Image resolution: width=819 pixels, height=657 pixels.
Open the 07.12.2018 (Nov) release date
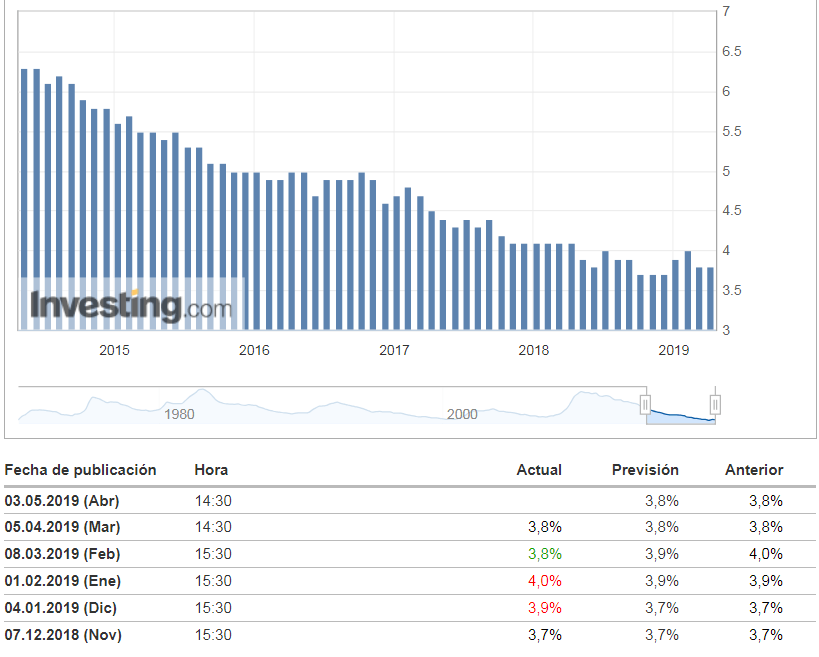tap(63, 635)
